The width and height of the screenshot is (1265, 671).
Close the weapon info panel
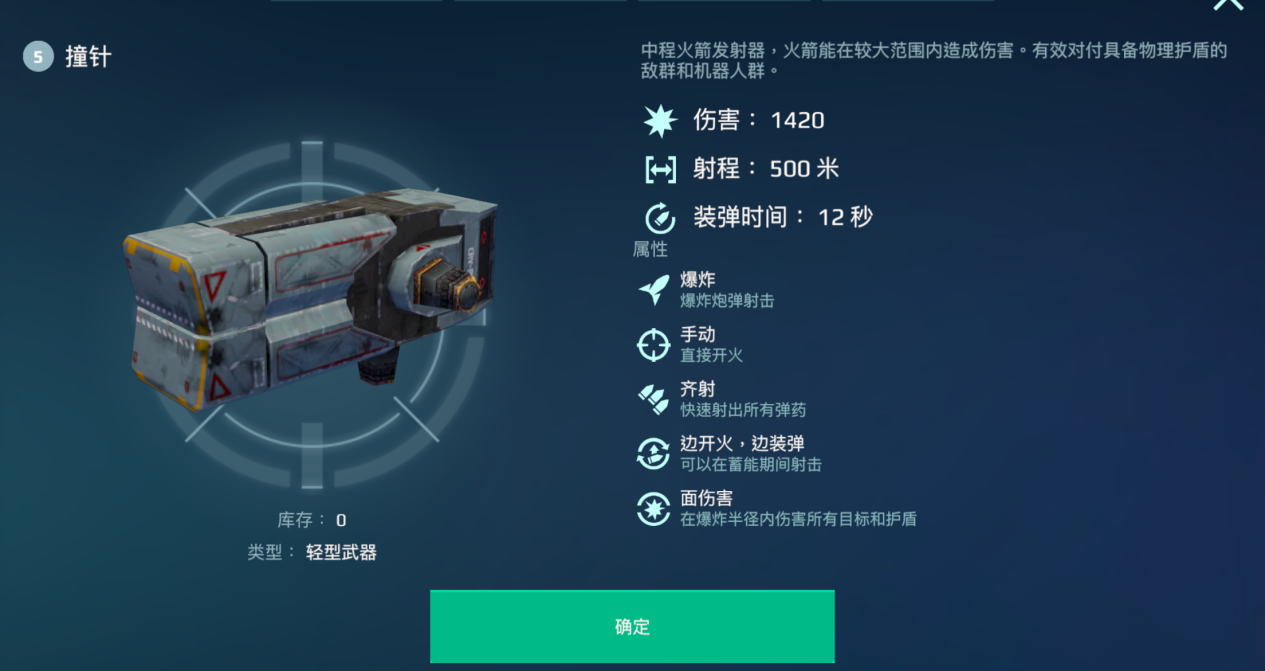1228,4
